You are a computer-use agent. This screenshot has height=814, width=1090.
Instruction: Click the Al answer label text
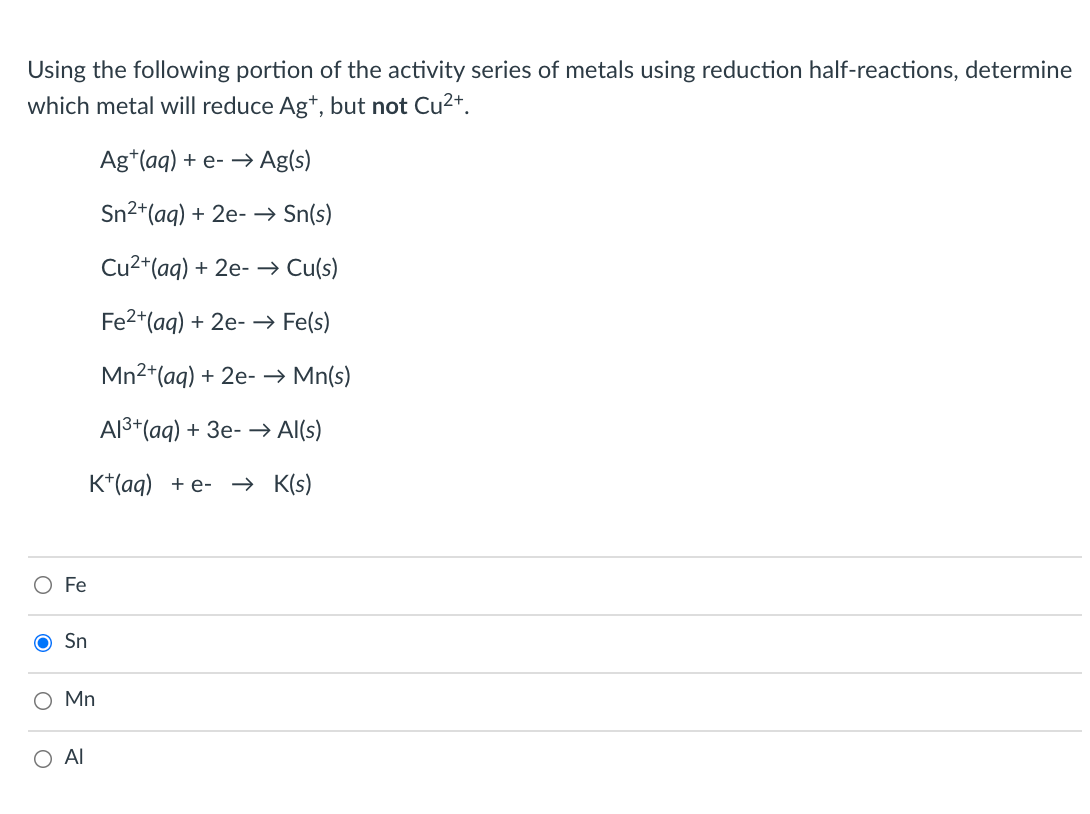(x=71, y=757)
